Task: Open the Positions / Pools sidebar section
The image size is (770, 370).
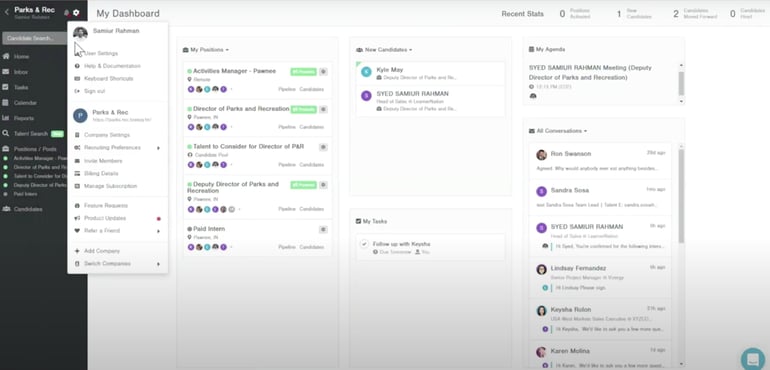Action: click(34, 149)
